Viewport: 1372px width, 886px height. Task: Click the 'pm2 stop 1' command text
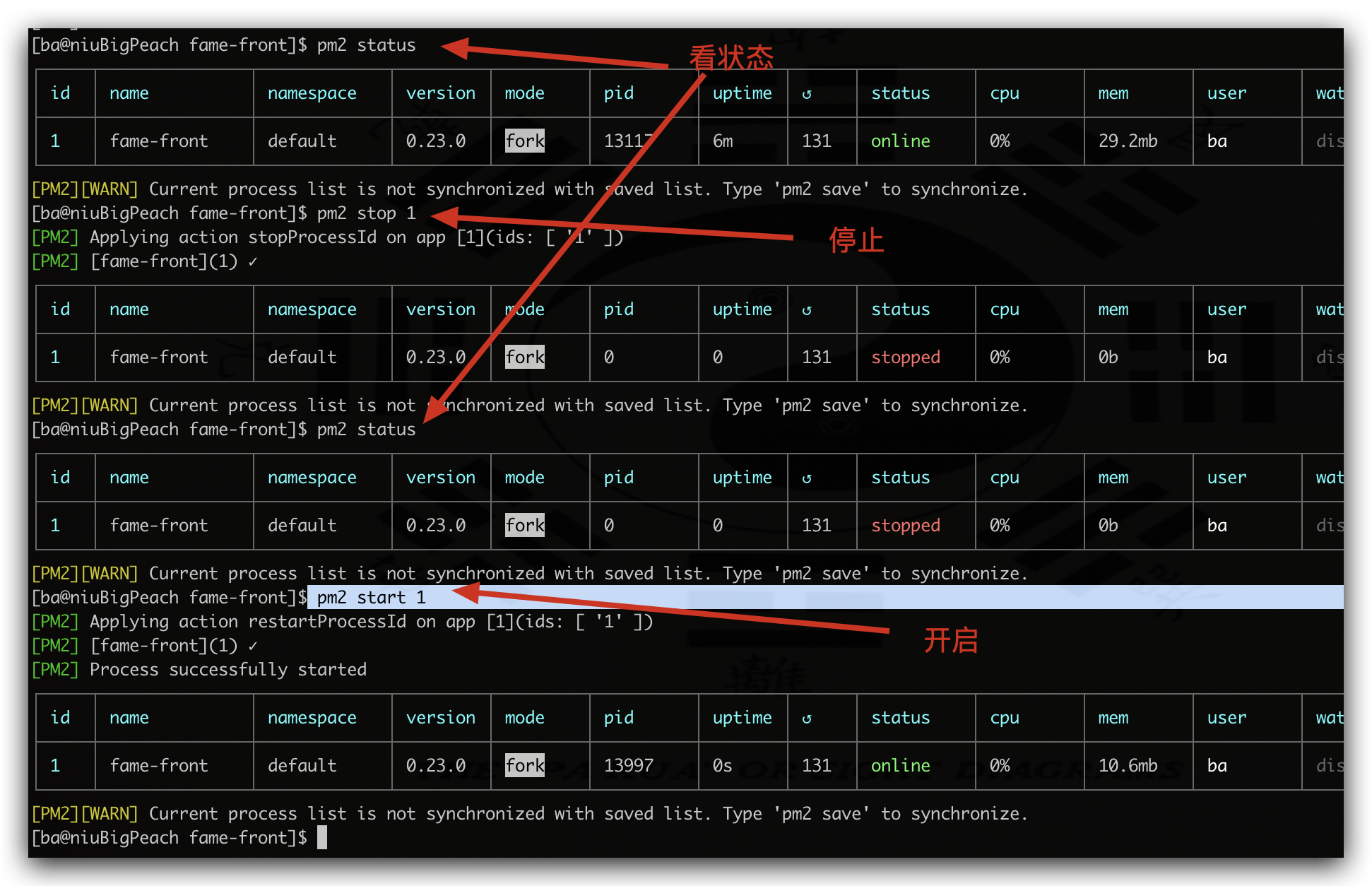[366, 213]
